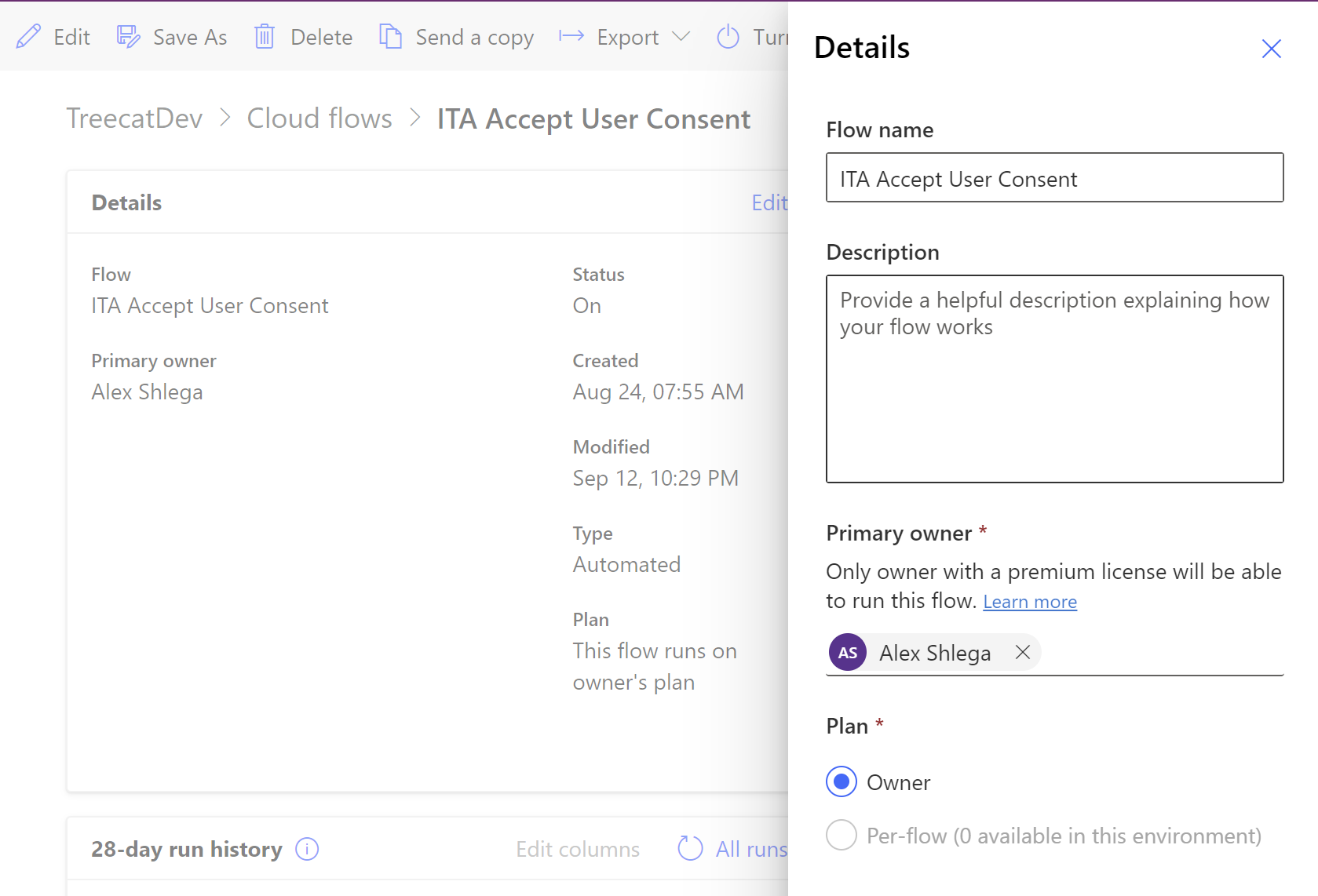Viewport: 1318px width, 896px height.
Task: Select the Owner plan radio button
Action: (841, 781)
